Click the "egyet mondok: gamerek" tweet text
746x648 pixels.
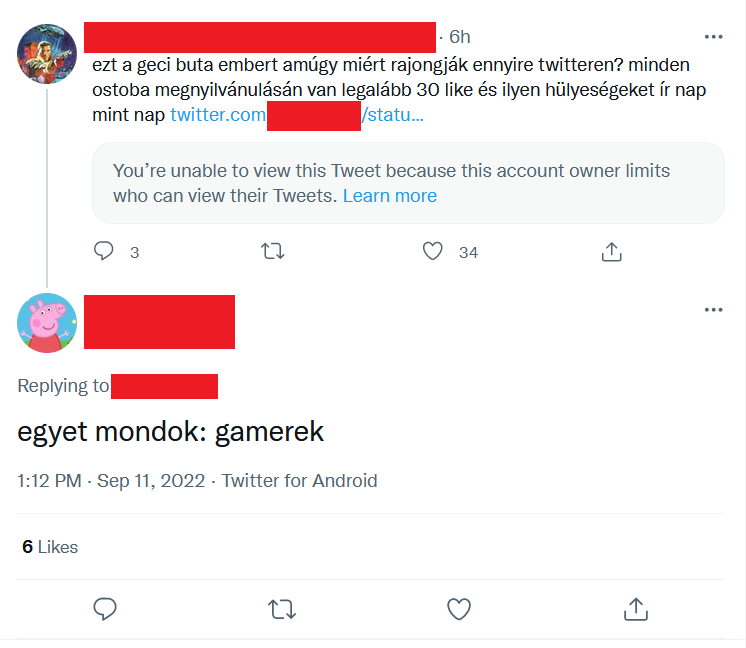click(171, 432)
